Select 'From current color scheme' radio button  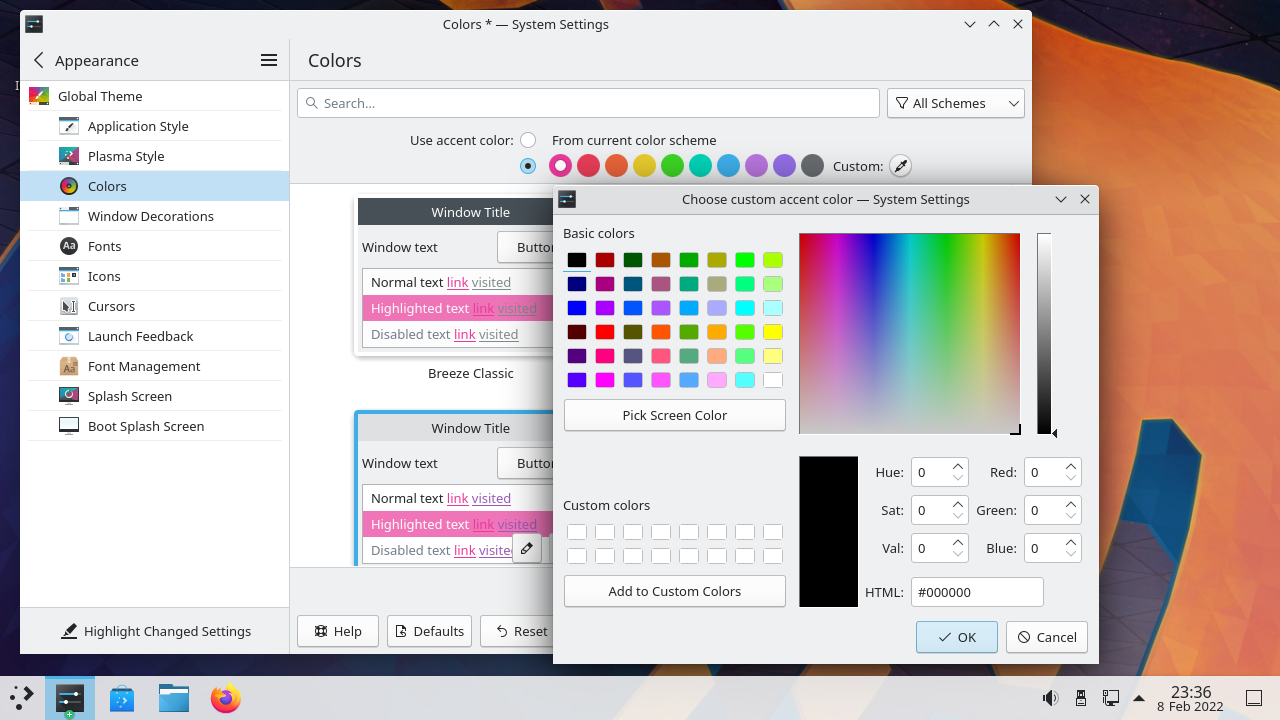tap(528, 140)
